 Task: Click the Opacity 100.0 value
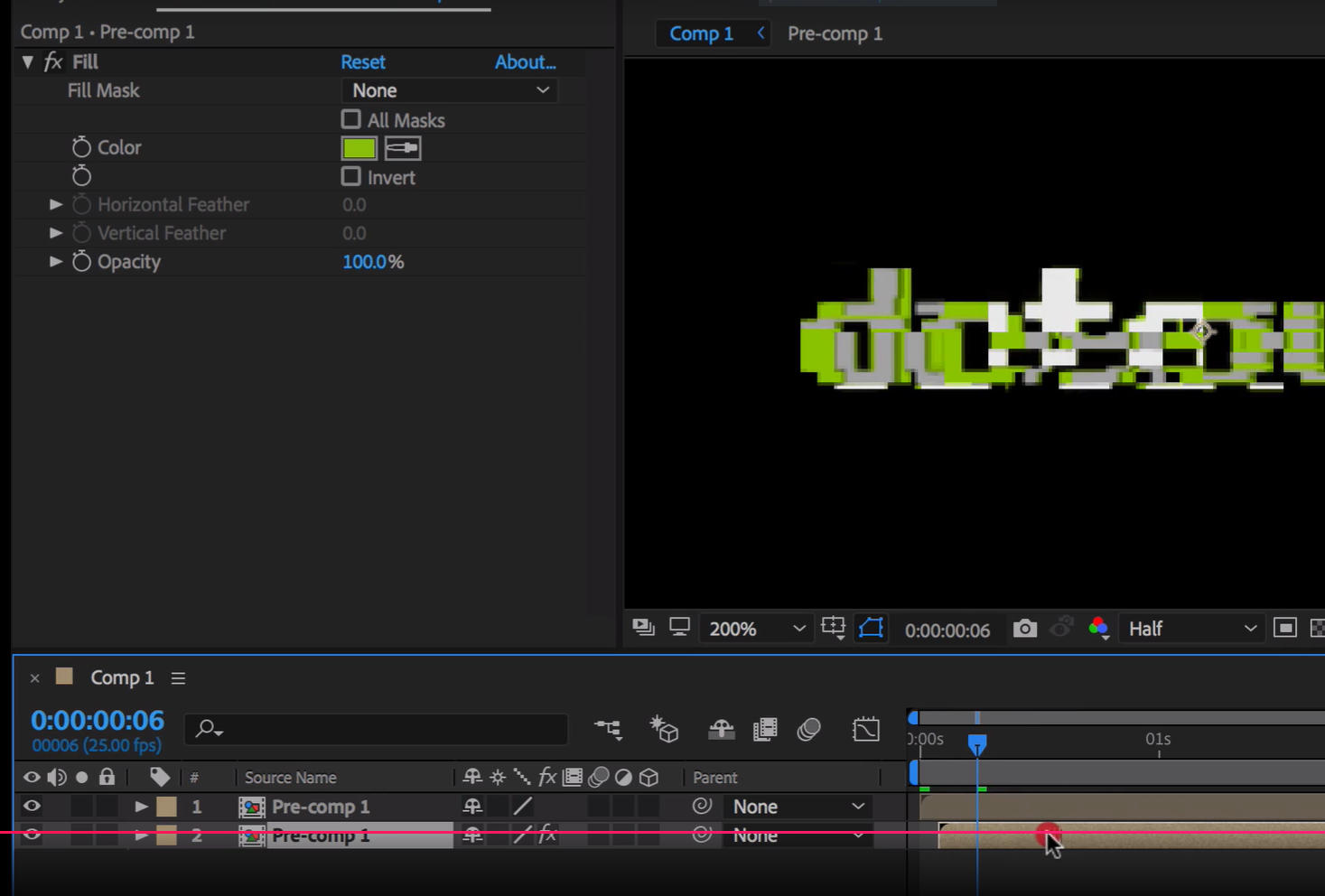(364, 262)
